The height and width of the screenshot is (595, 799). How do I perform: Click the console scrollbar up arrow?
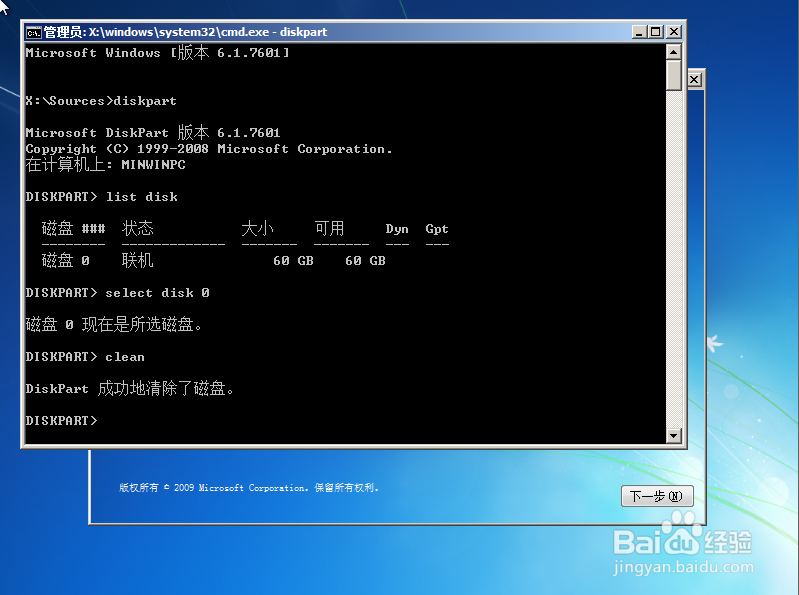coord(674,52)
